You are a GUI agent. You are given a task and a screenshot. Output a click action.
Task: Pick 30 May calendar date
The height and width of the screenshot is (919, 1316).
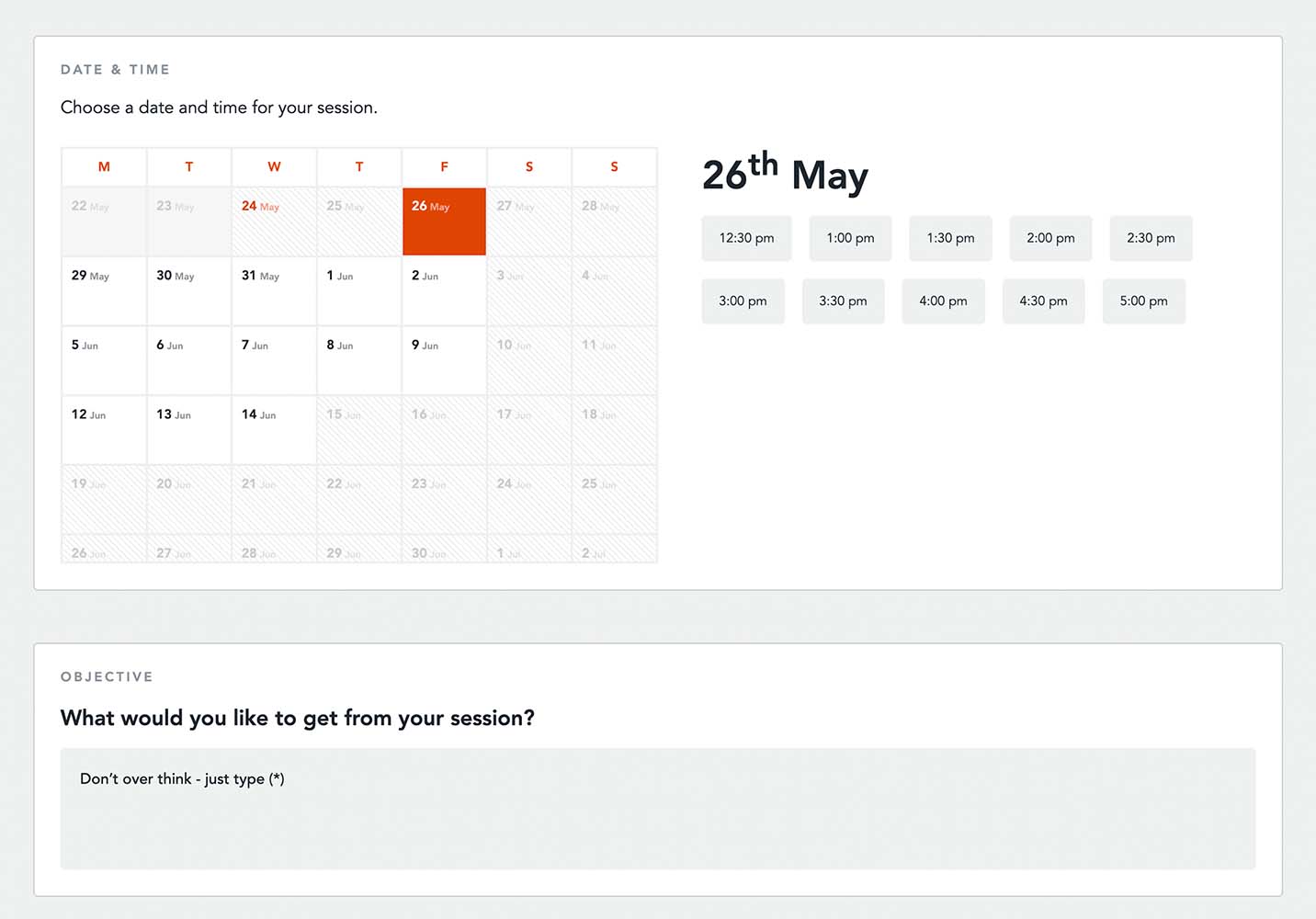188,290
